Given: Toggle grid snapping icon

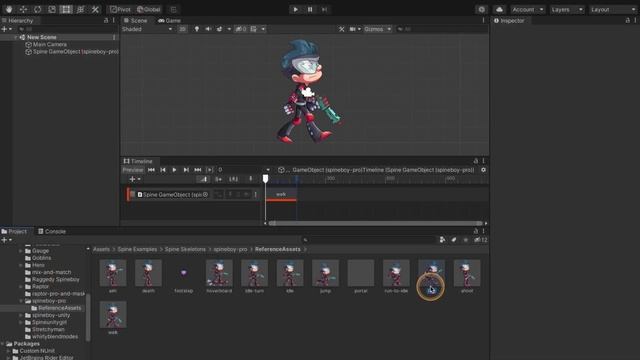Looking at the screenshot, I should tap(173, 9).
